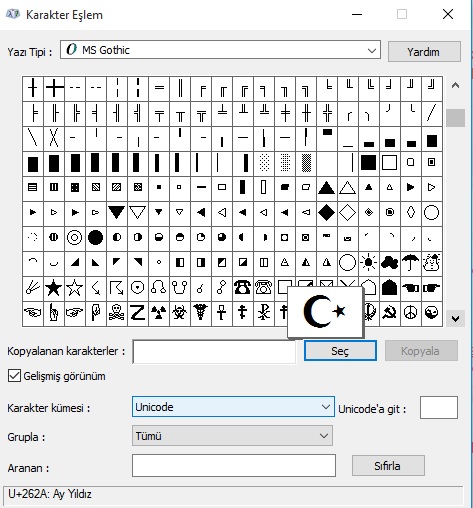
Task: Pick the black diamond character
Action: click(x=326, y=212)
